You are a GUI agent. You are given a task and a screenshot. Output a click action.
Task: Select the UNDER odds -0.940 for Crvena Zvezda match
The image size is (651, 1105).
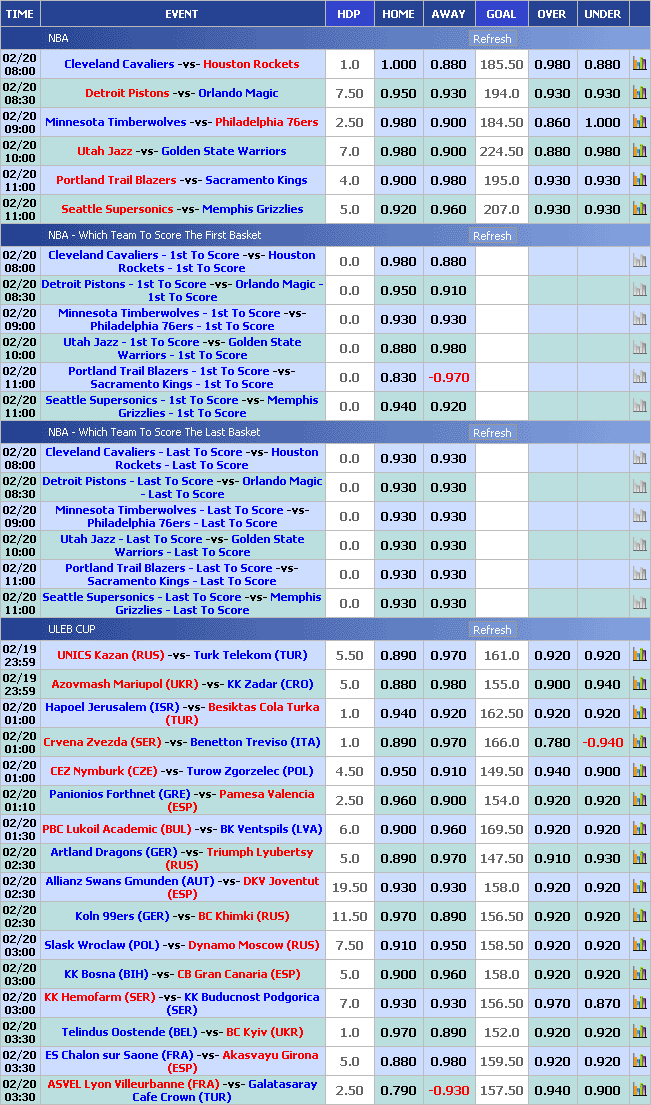point(602,743)
